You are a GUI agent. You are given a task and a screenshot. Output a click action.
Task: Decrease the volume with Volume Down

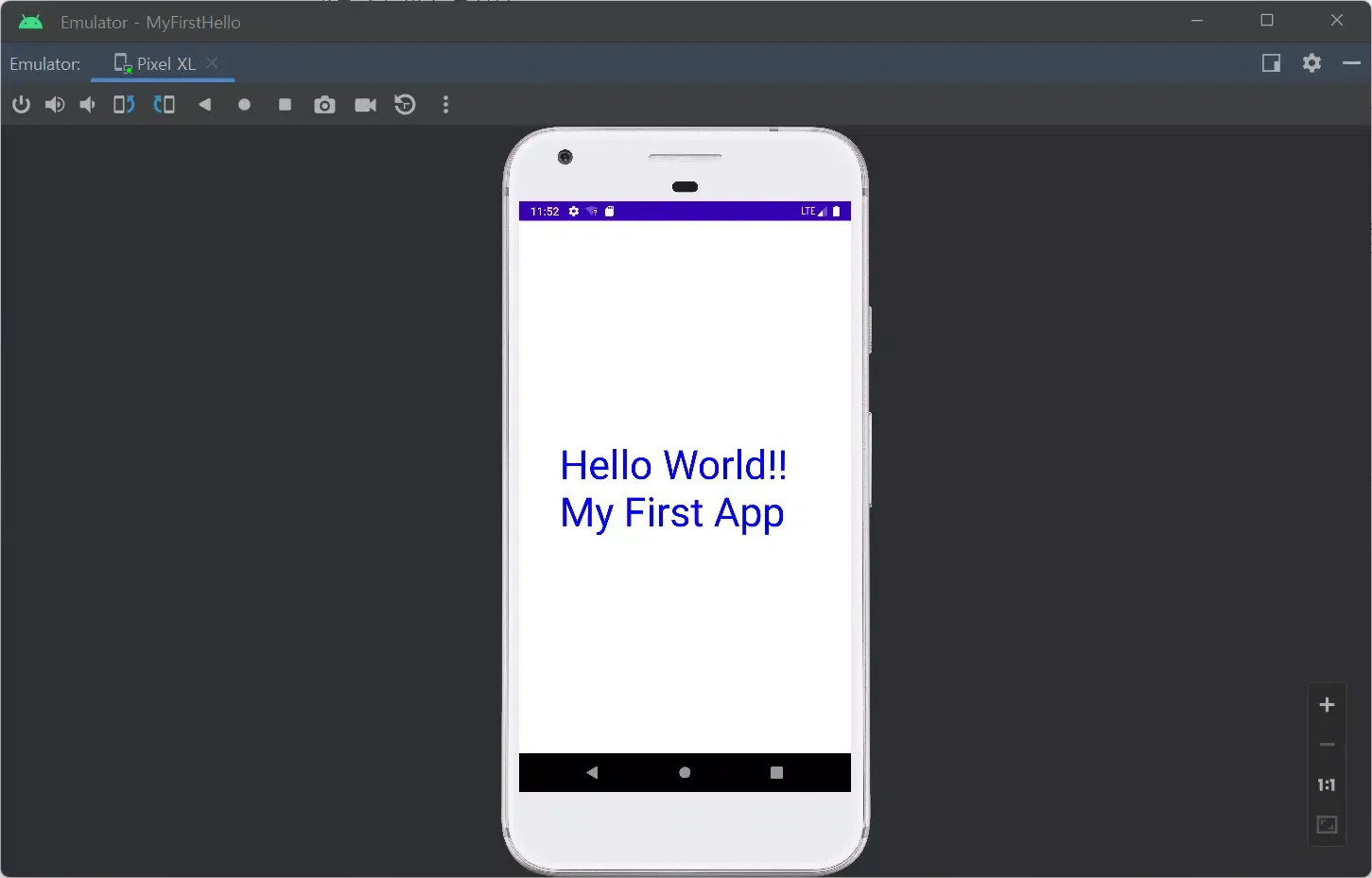click(87, 105)
